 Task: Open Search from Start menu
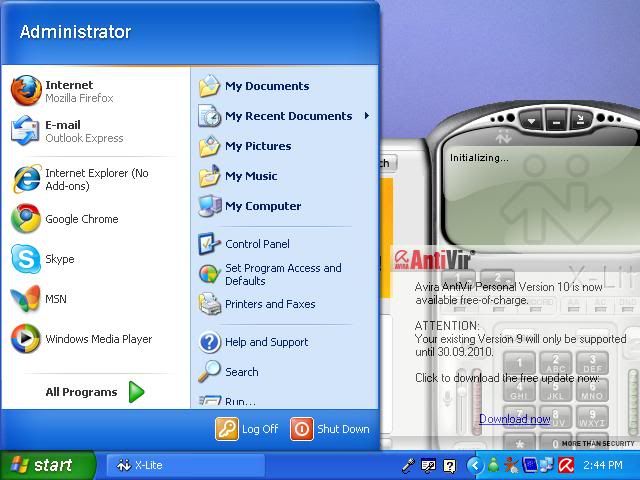point(228,372)
